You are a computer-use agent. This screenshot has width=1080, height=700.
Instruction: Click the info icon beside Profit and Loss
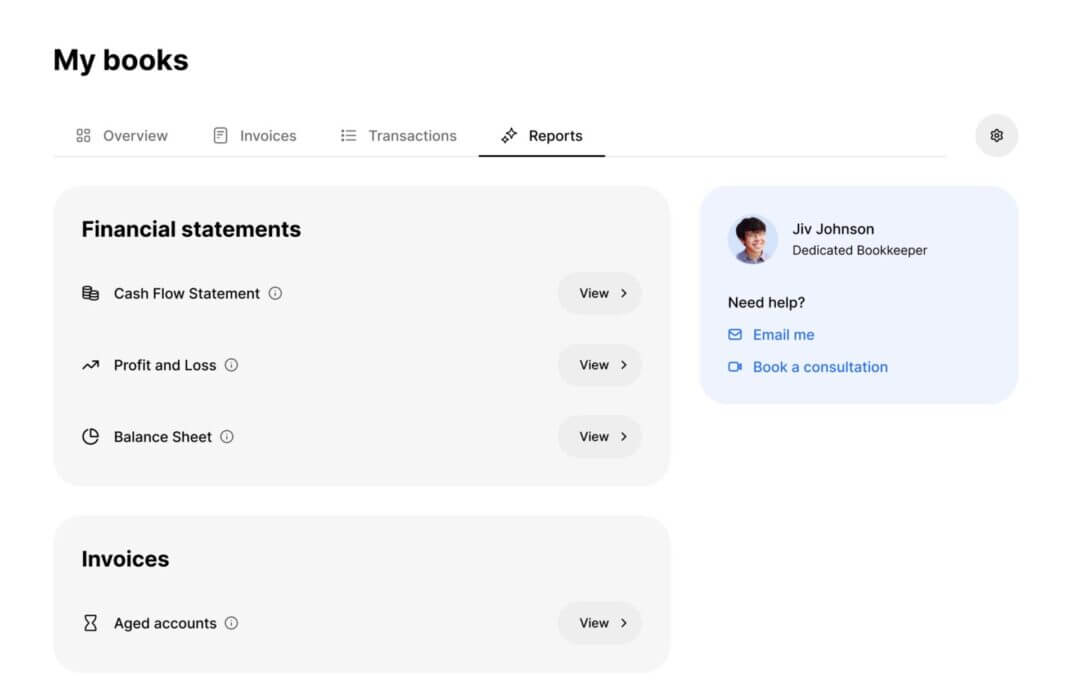point(231,365)
